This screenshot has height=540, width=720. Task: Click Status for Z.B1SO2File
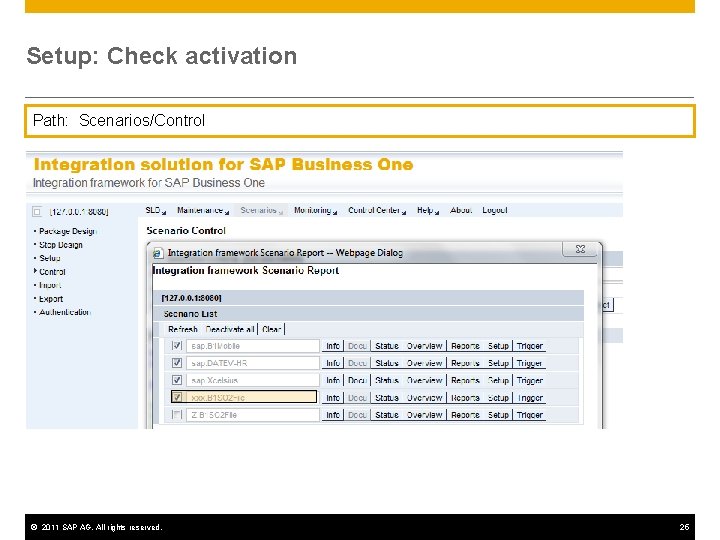[387, 415]
